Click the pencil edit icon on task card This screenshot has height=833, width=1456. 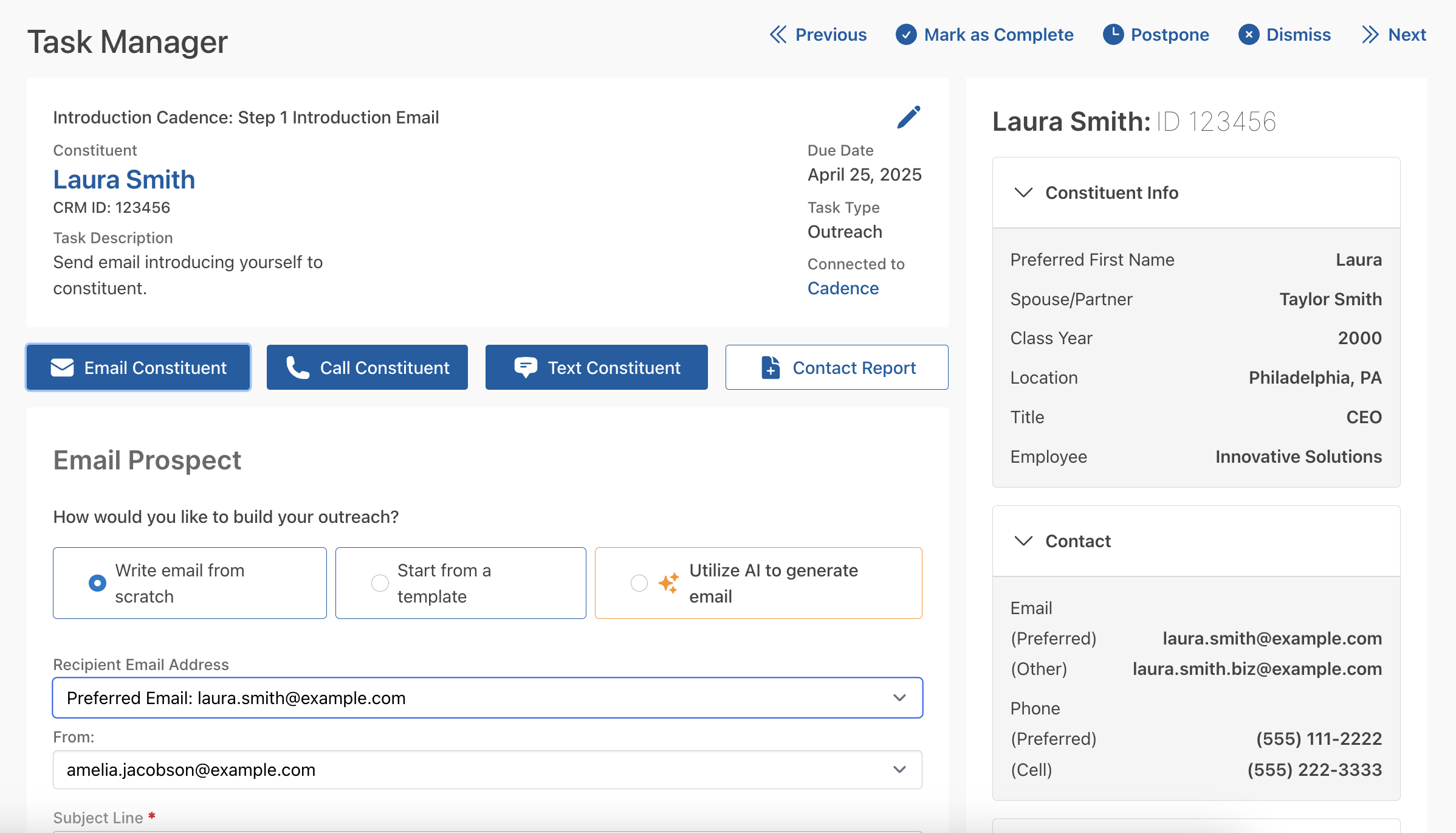(908, 117)
